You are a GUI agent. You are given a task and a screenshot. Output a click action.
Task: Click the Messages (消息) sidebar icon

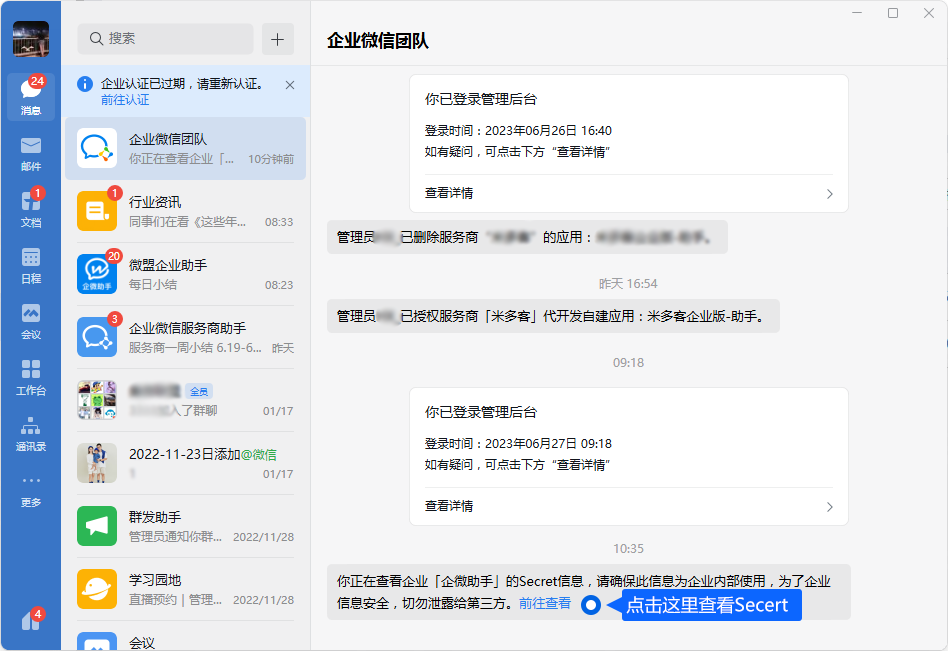click(x=30, y=97)
